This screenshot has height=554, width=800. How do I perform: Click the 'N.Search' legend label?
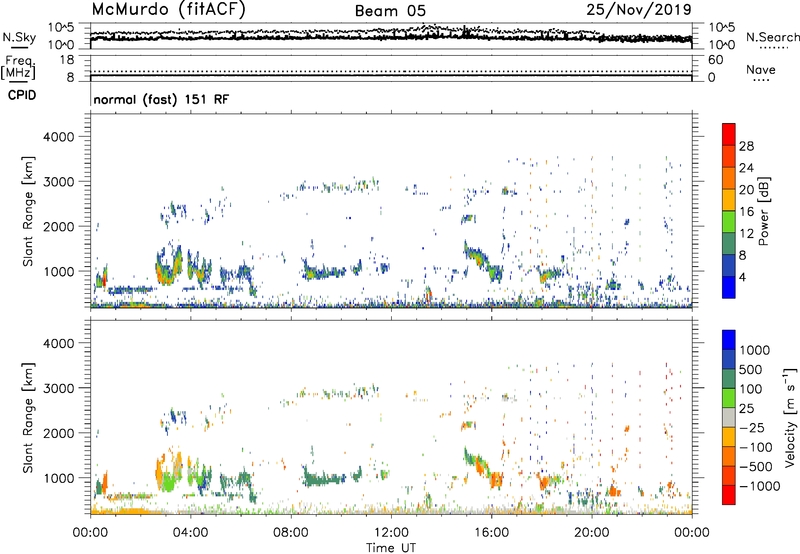772,37
